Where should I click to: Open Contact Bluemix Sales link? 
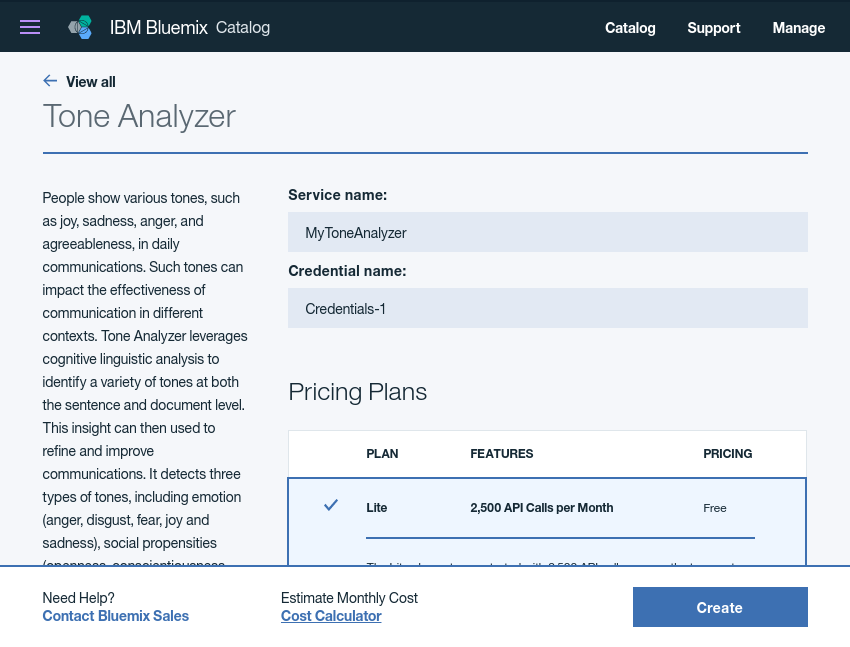pyautogui.click(x=115, y=616)
